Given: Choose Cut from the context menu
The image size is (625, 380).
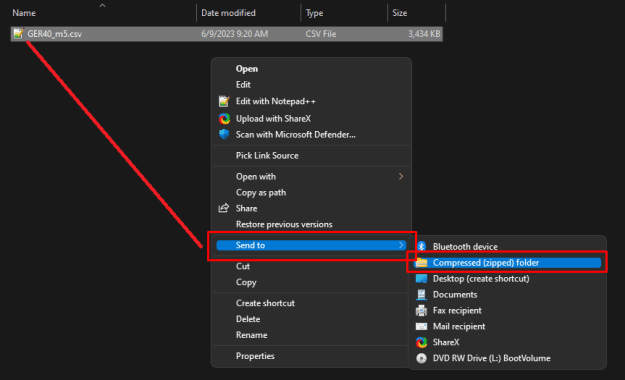Looking at the screenshot, I should coord(243,266).
